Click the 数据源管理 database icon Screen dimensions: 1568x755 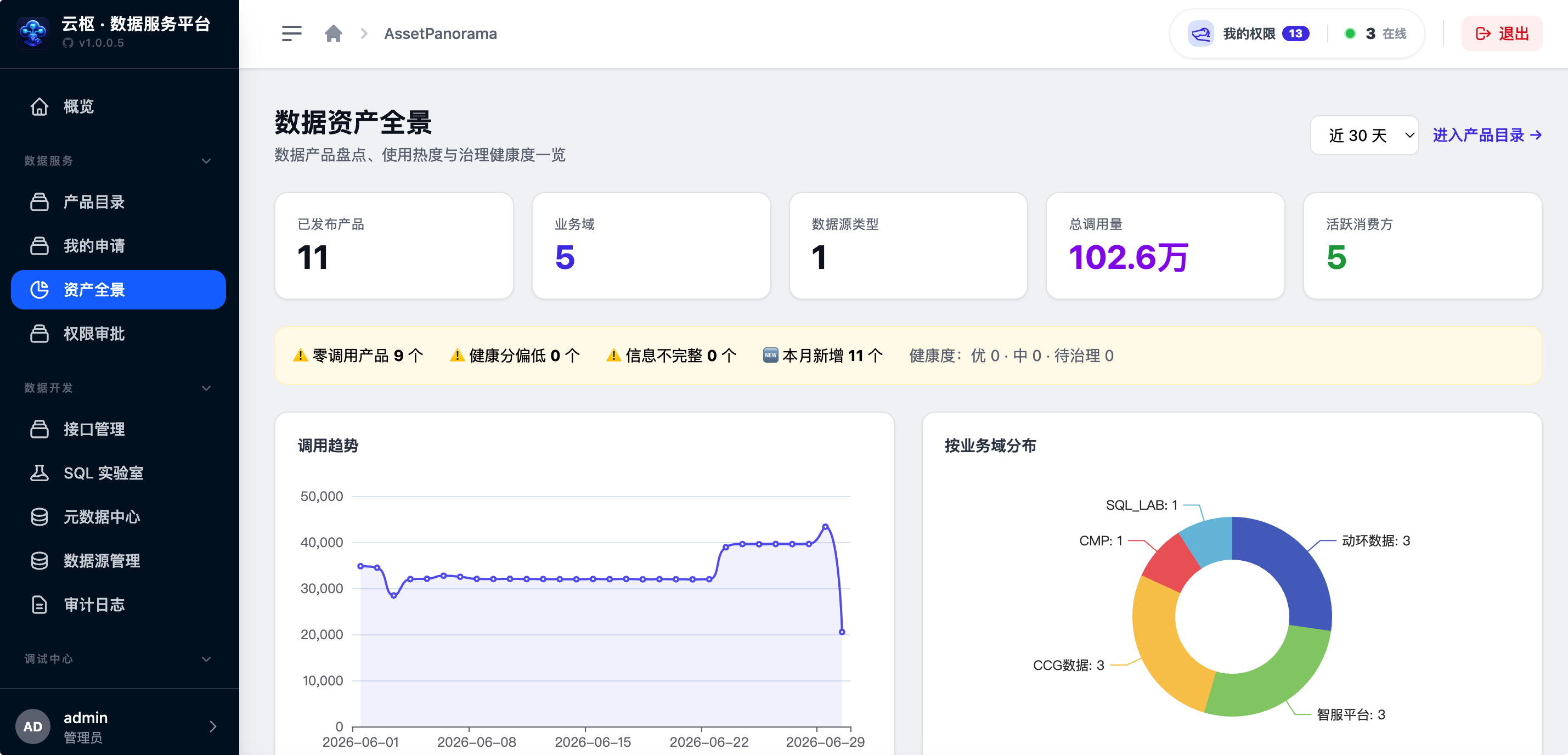(40, 561)
